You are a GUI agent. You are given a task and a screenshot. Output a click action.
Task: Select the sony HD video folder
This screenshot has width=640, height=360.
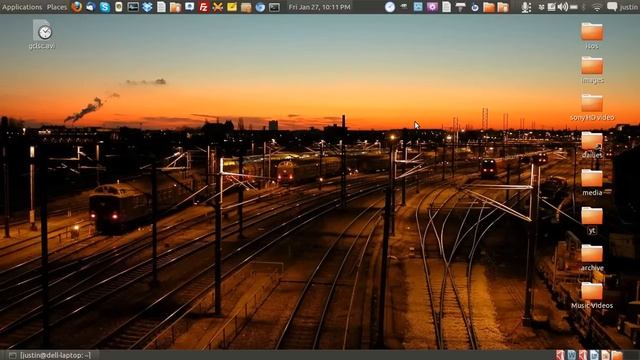[592, 107]
